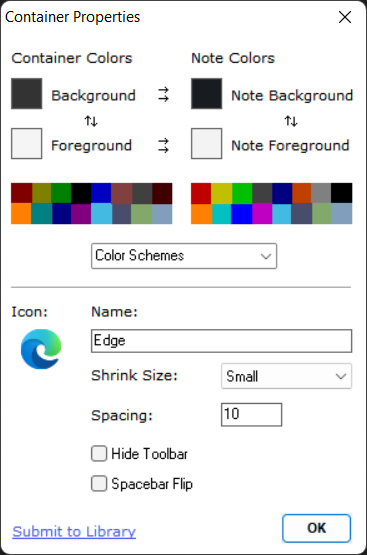Screen dimensions: 367x555
Task: Pick orange from the container color palette
Action: tap(21, 213)
